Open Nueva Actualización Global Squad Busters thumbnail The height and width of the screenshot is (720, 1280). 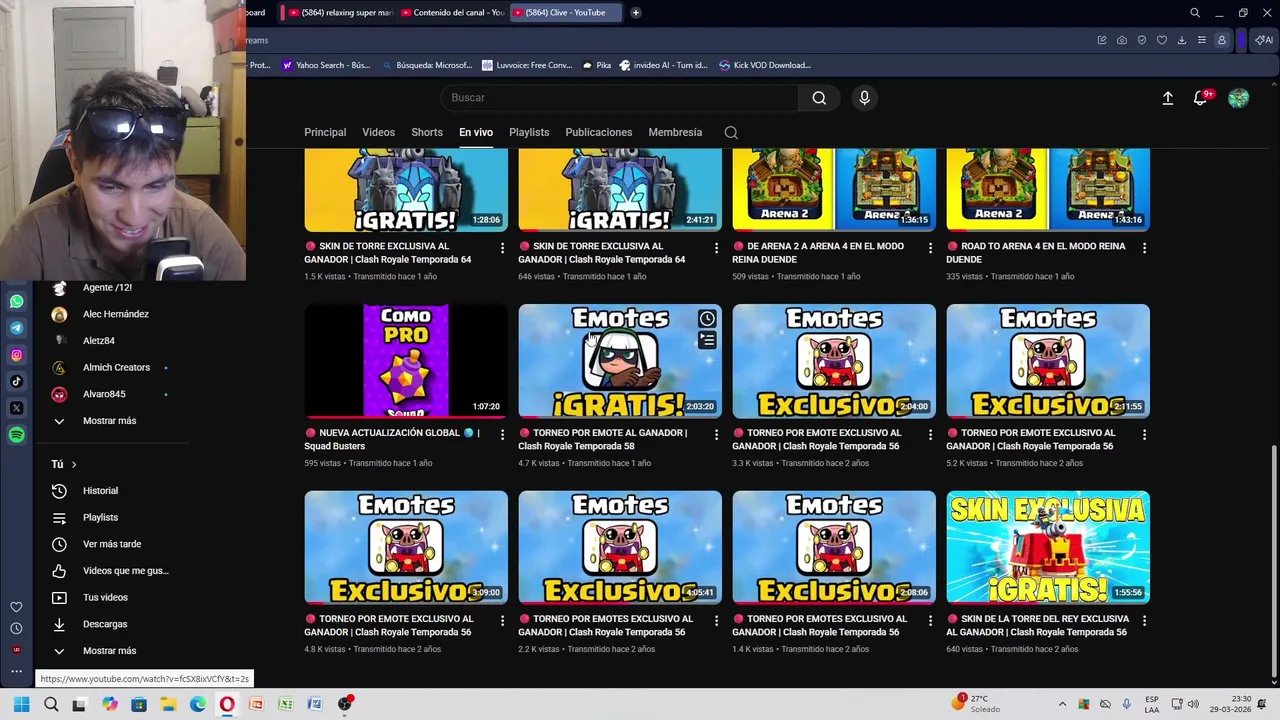[406, 361]
